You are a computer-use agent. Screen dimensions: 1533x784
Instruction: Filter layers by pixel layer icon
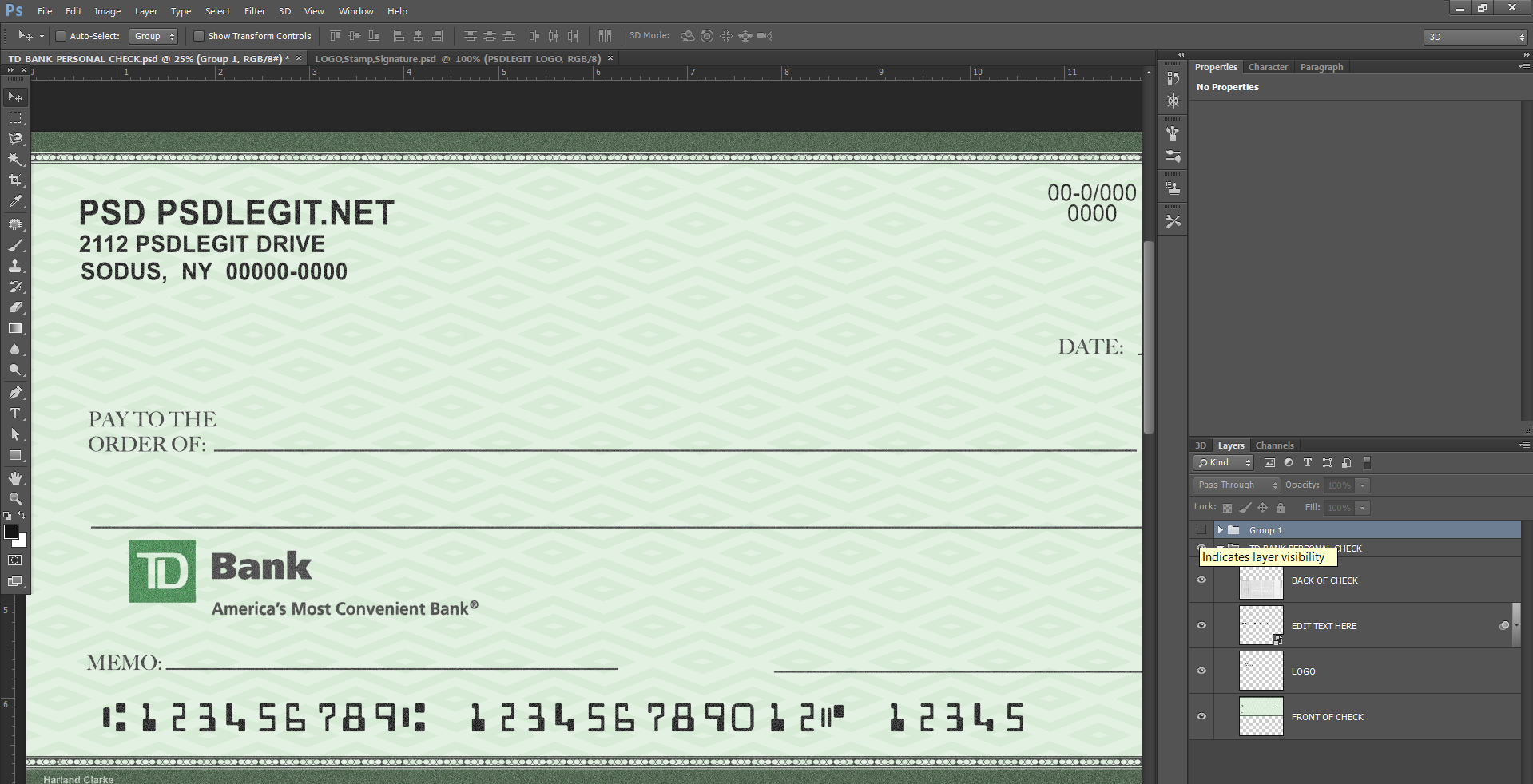click(x=1269, y=463)
